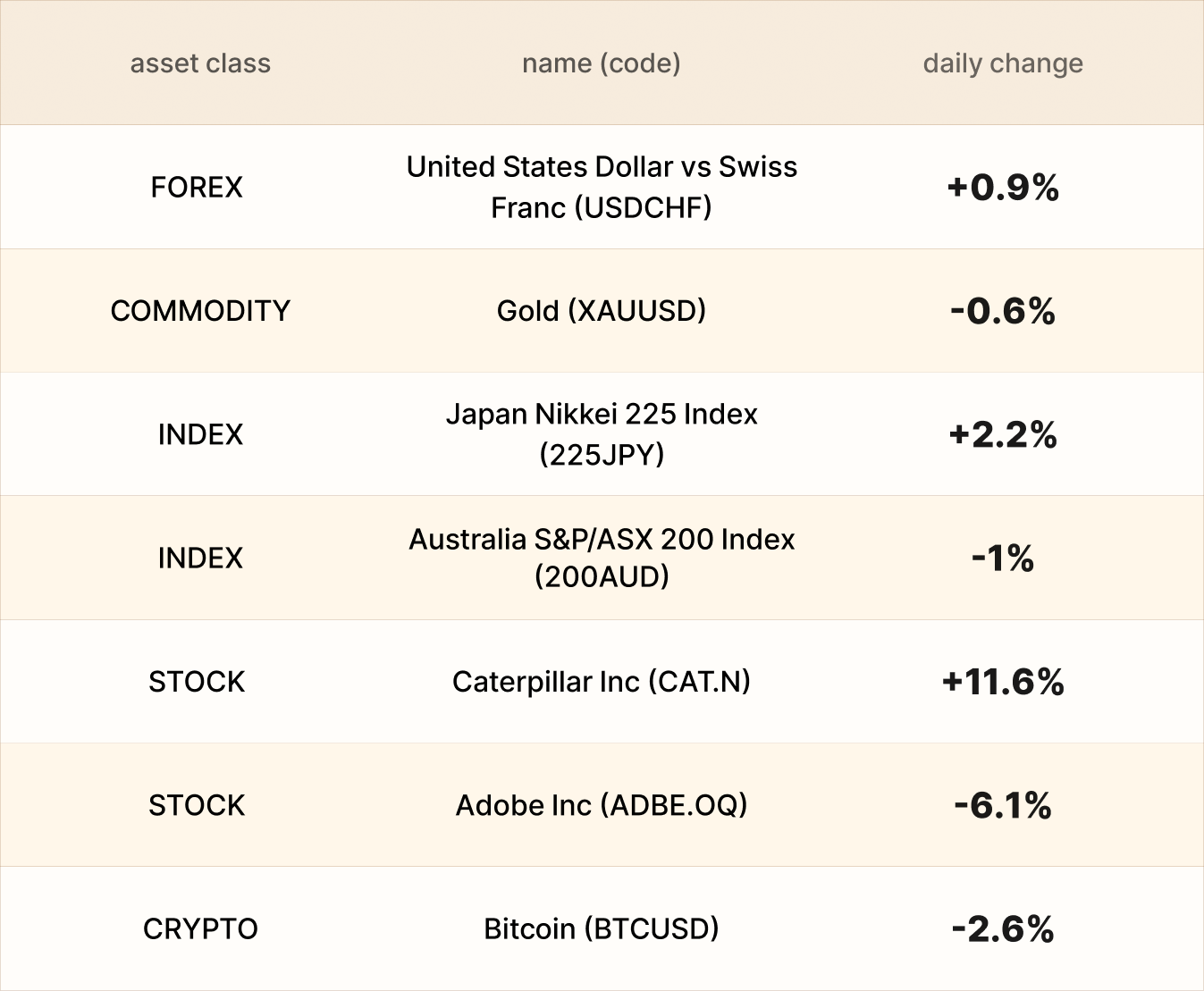The image size is (1204, 991).
Task: Open the Gold (XAUUSD) entry
Action: [602, 311]
